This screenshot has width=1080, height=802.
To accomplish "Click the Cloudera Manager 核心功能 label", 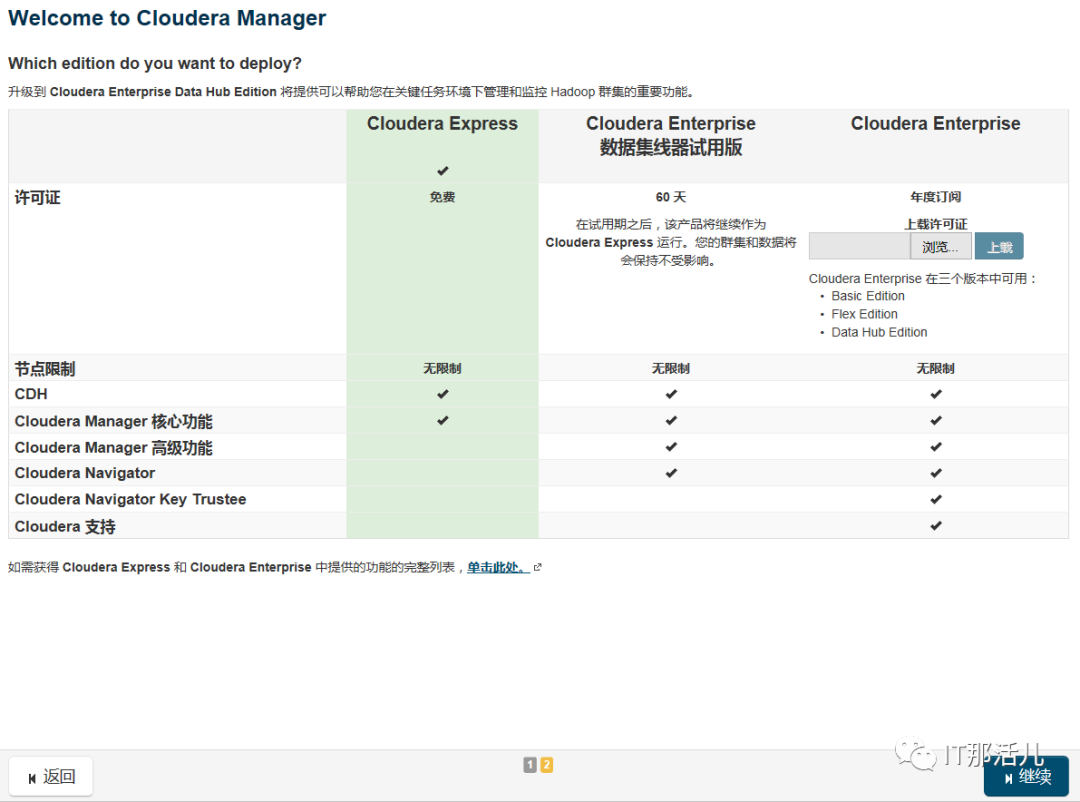I will click(114, 421).
